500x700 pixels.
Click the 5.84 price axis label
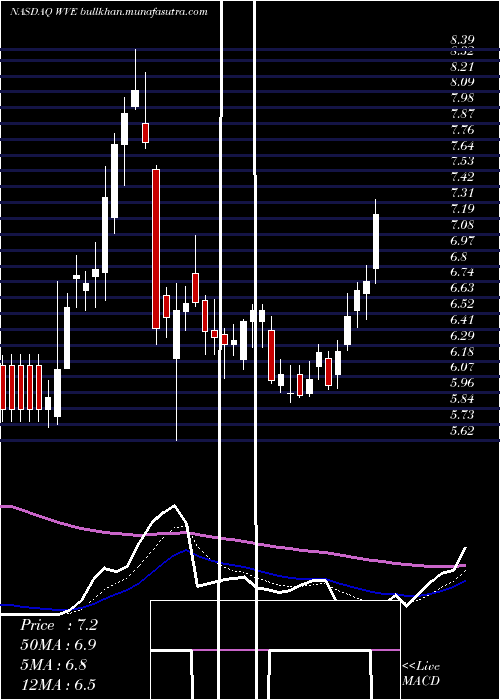(x=462, y=399)
